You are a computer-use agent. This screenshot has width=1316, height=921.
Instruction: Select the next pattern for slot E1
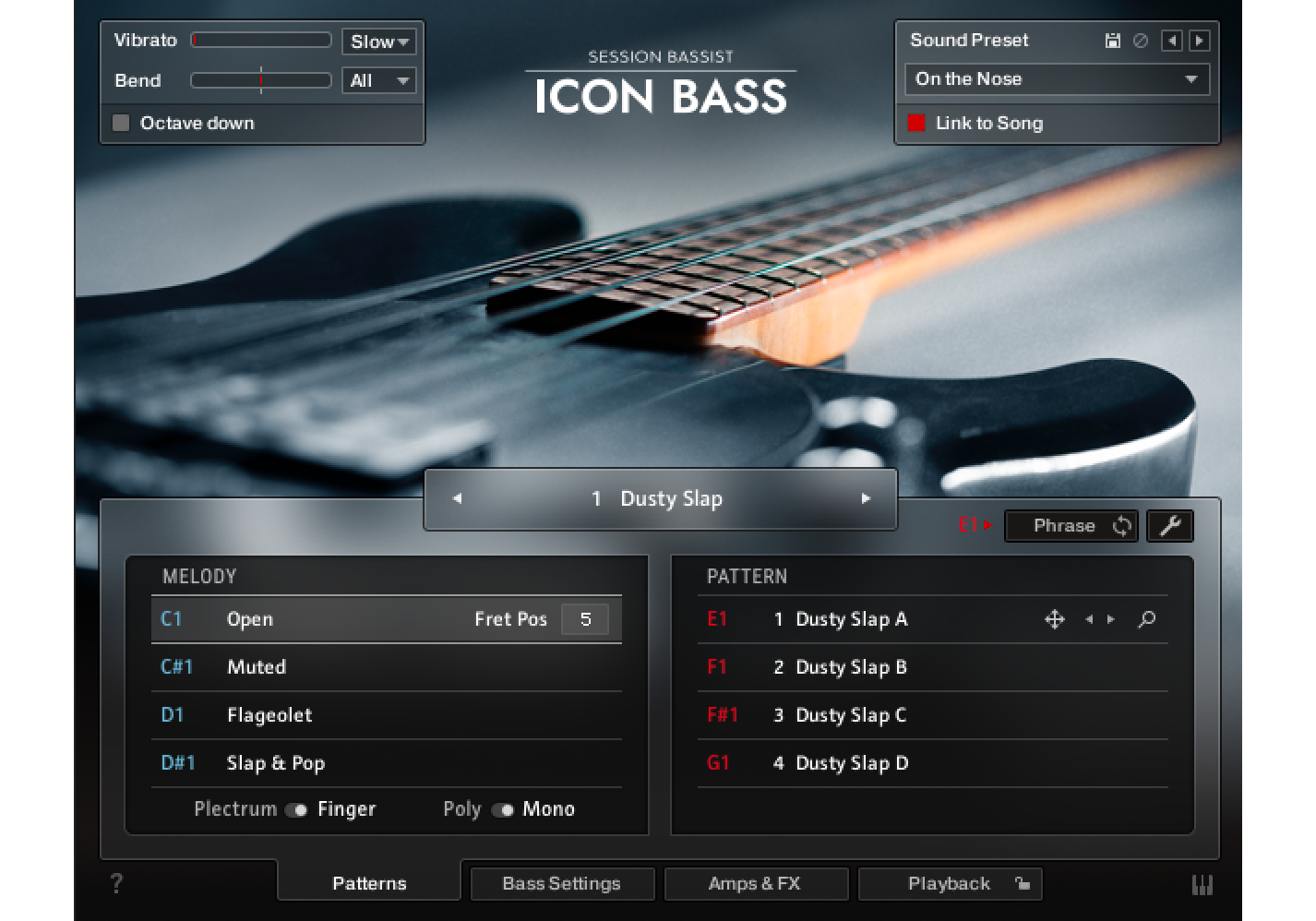point(1111,620)
